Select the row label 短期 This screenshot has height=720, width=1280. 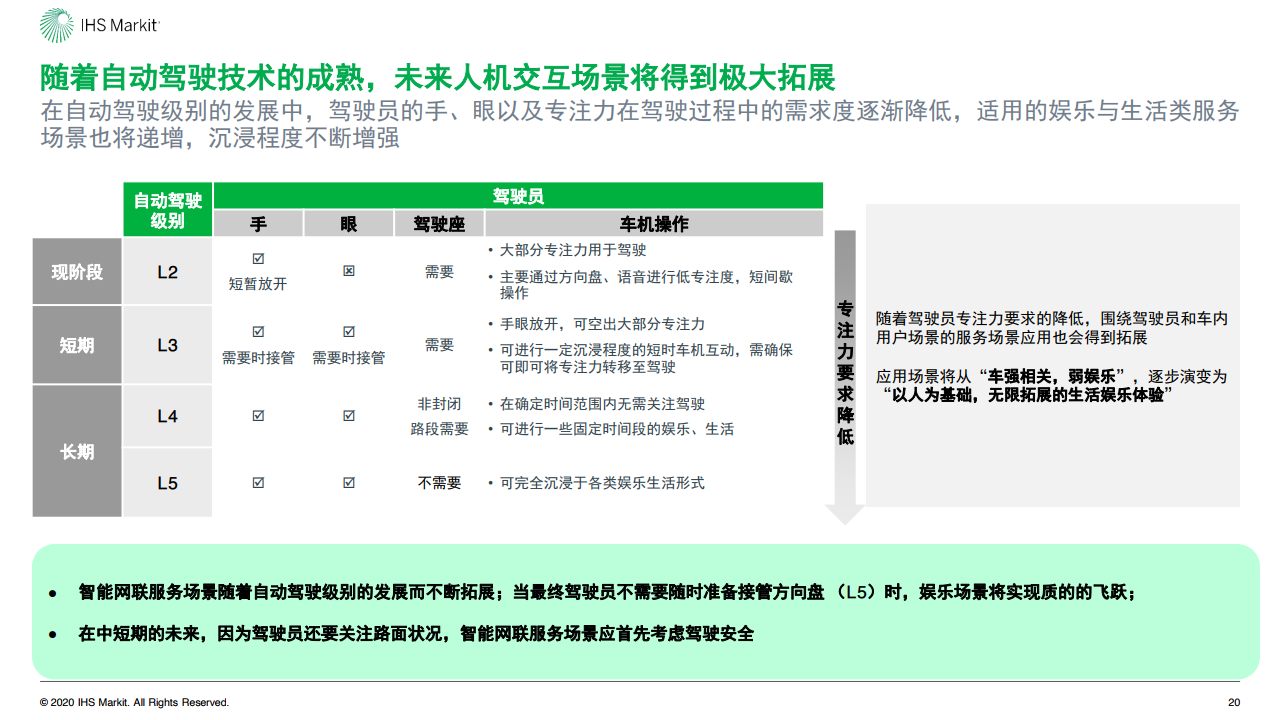click(x=77, y=345)
